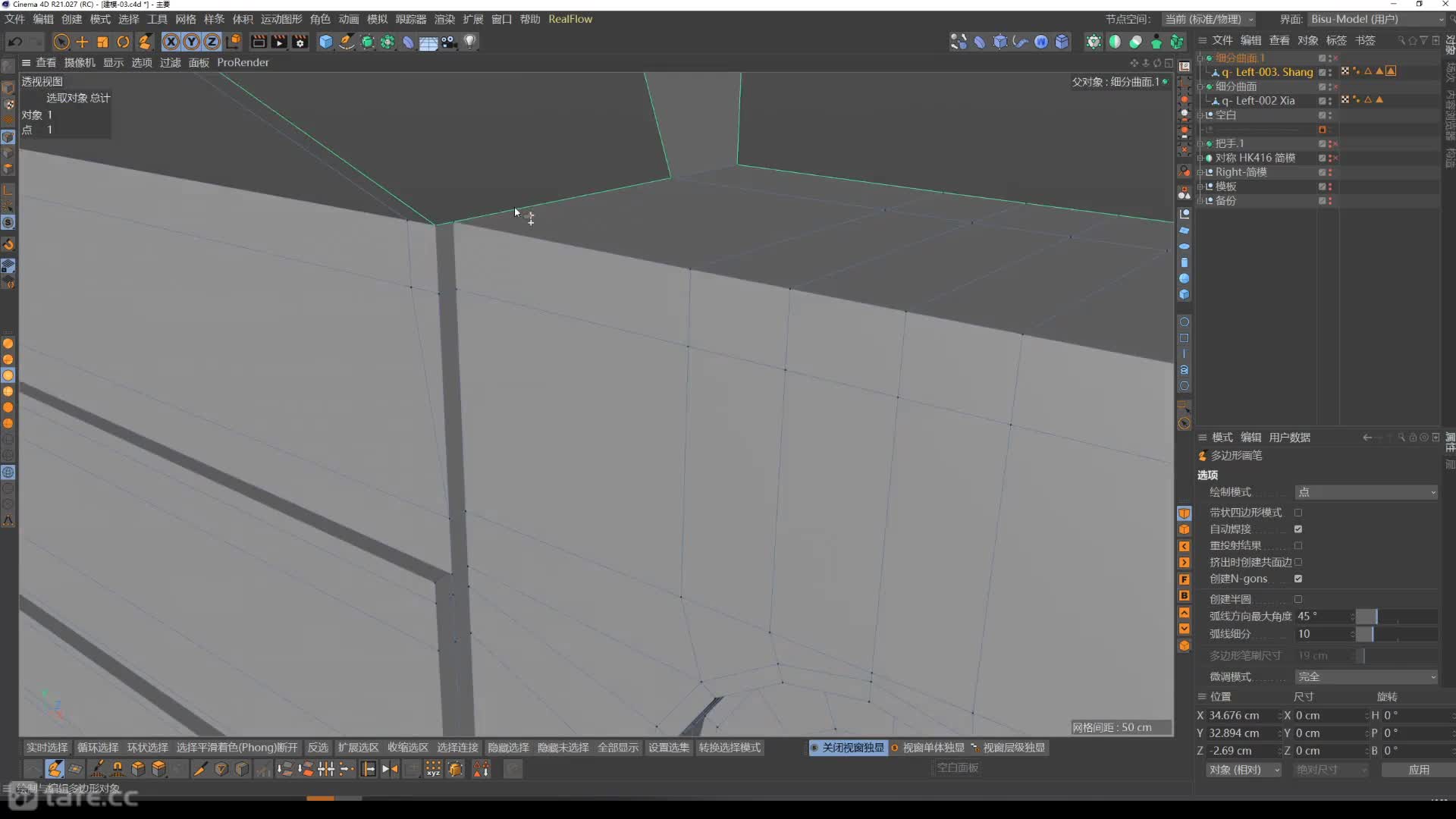Open the 文件 main menu

[14, 19]
